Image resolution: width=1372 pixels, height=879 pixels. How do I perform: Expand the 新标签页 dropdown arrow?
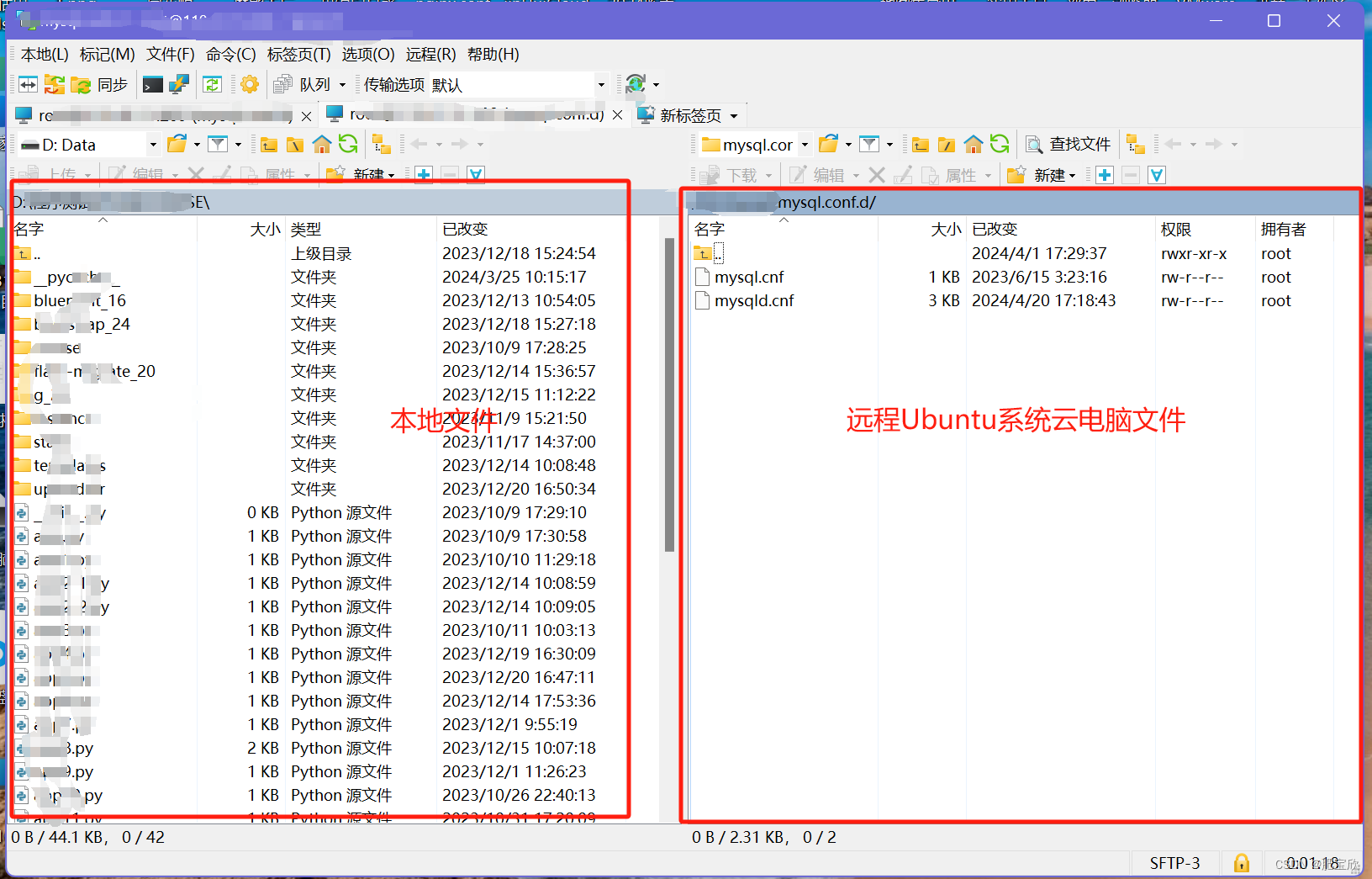click(x=734, y=116)
